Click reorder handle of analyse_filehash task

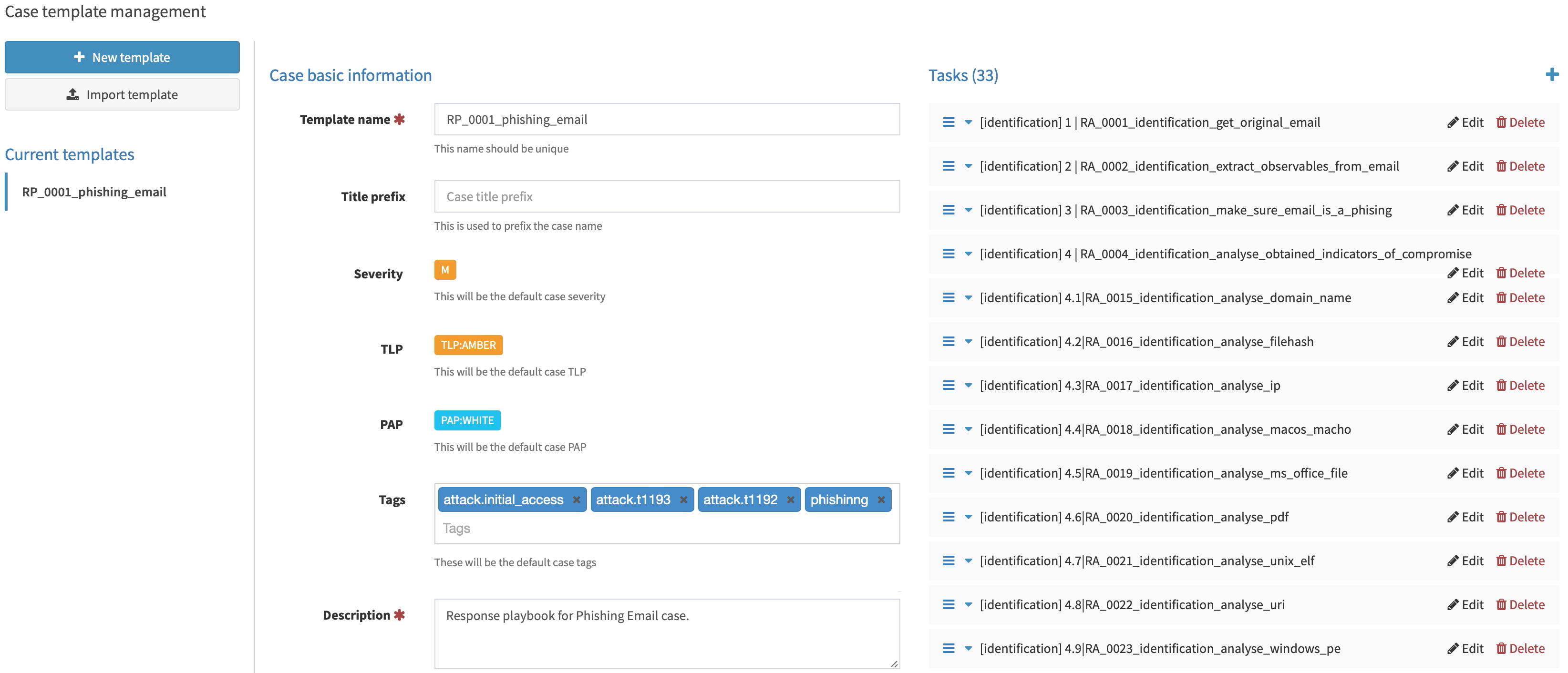point(949,341)
